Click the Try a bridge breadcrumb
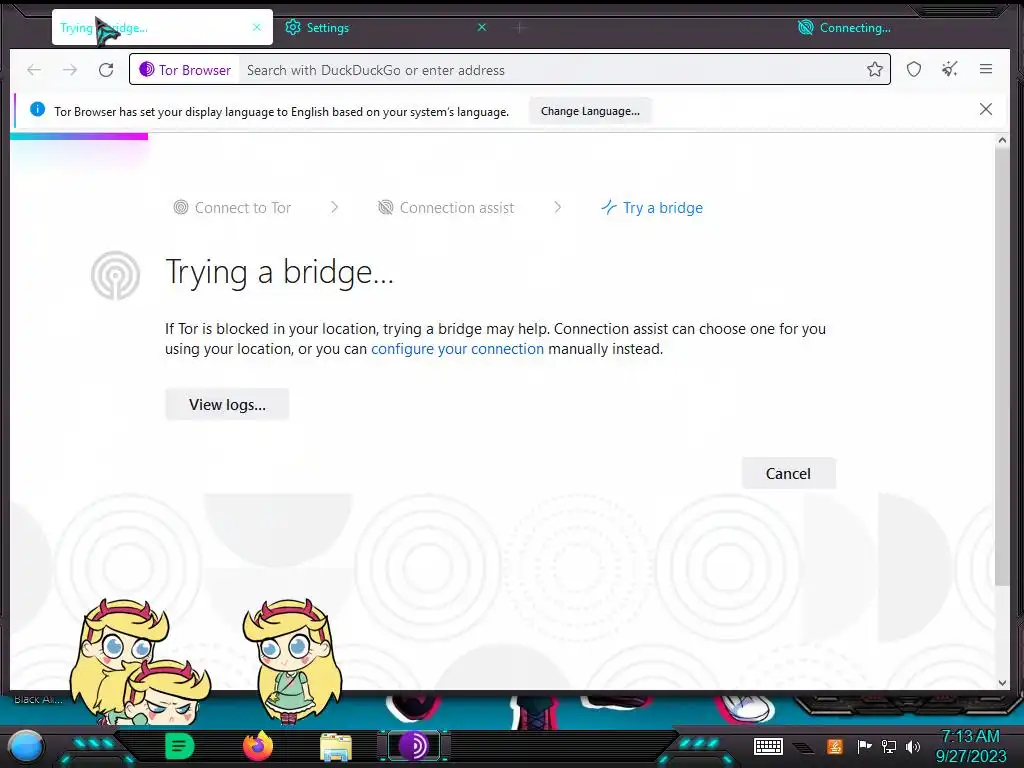This screenshot has width=1024, height=768. [652, 208]
